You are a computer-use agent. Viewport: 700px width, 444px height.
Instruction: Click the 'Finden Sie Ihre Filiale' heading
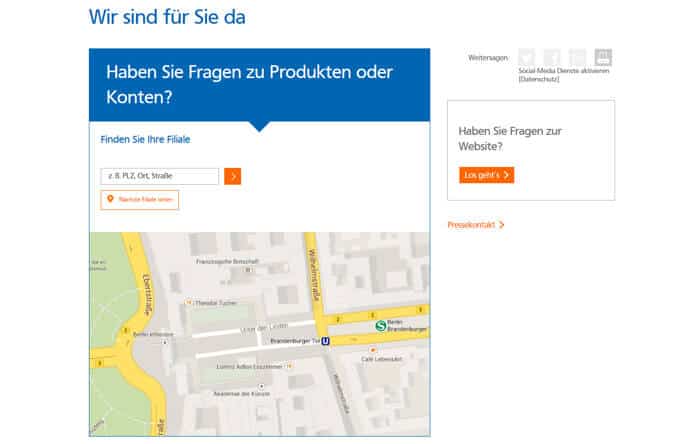[146, 139]
